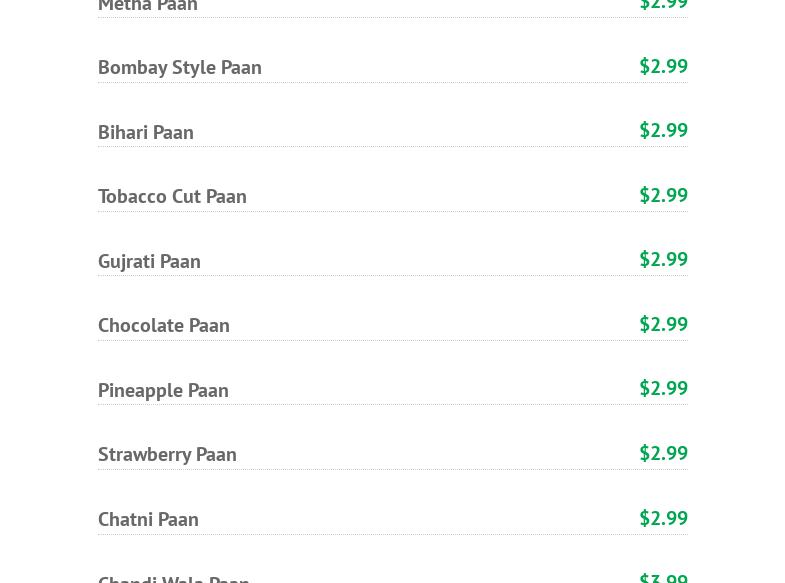Screen dimensions: 785x583
Task: Click the Metha Paan price at top
Action: pos(663,6)
